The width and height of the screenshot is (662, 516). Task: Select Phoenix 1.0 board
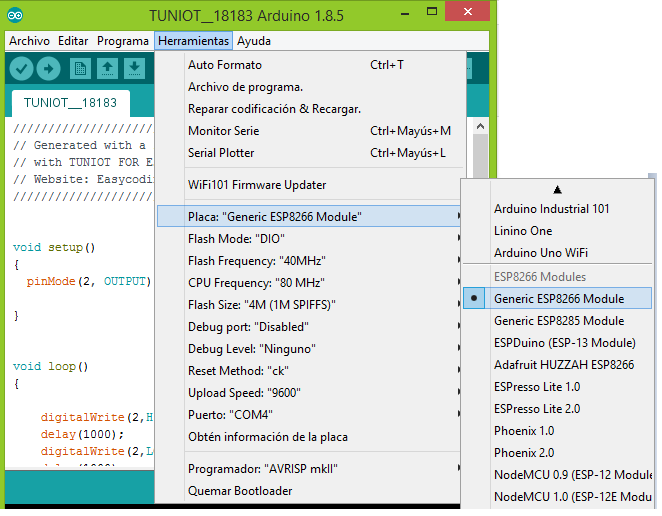(x=557, y=431)
